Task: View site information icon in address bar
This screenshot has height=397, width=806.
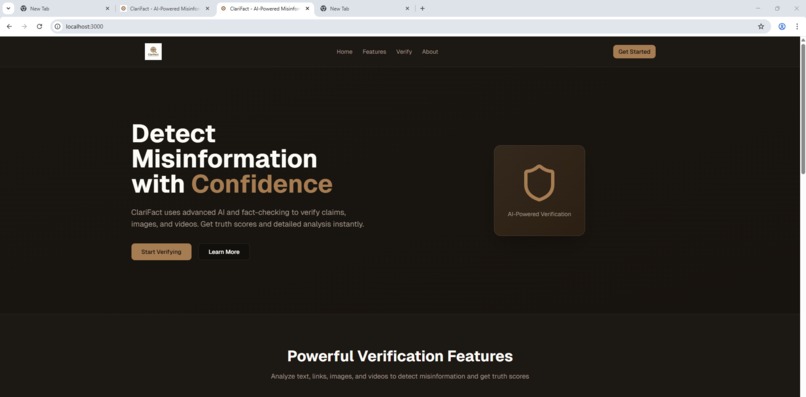Action: 58,26
